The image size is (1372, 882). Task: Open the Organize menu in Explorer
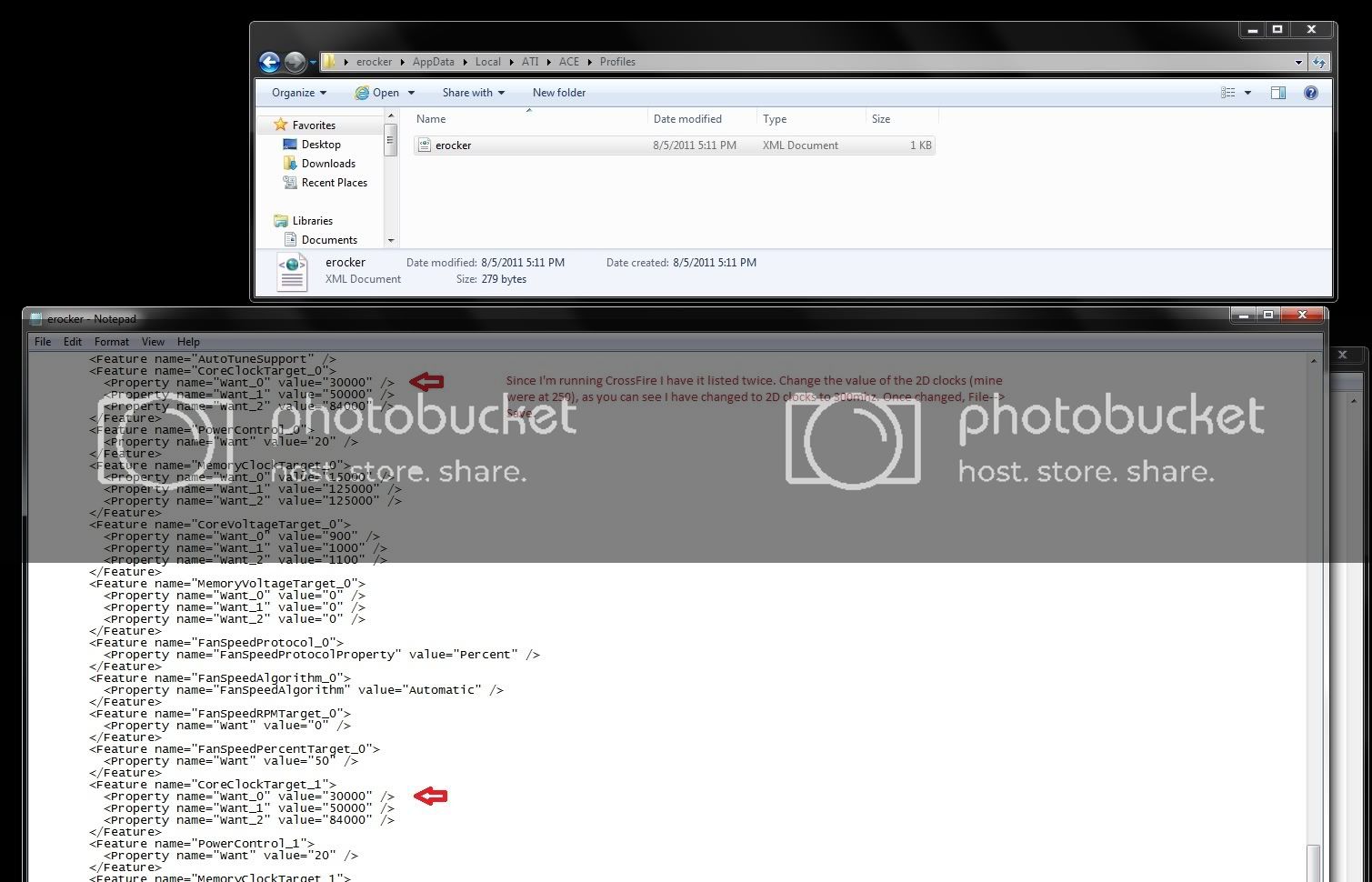299,93
